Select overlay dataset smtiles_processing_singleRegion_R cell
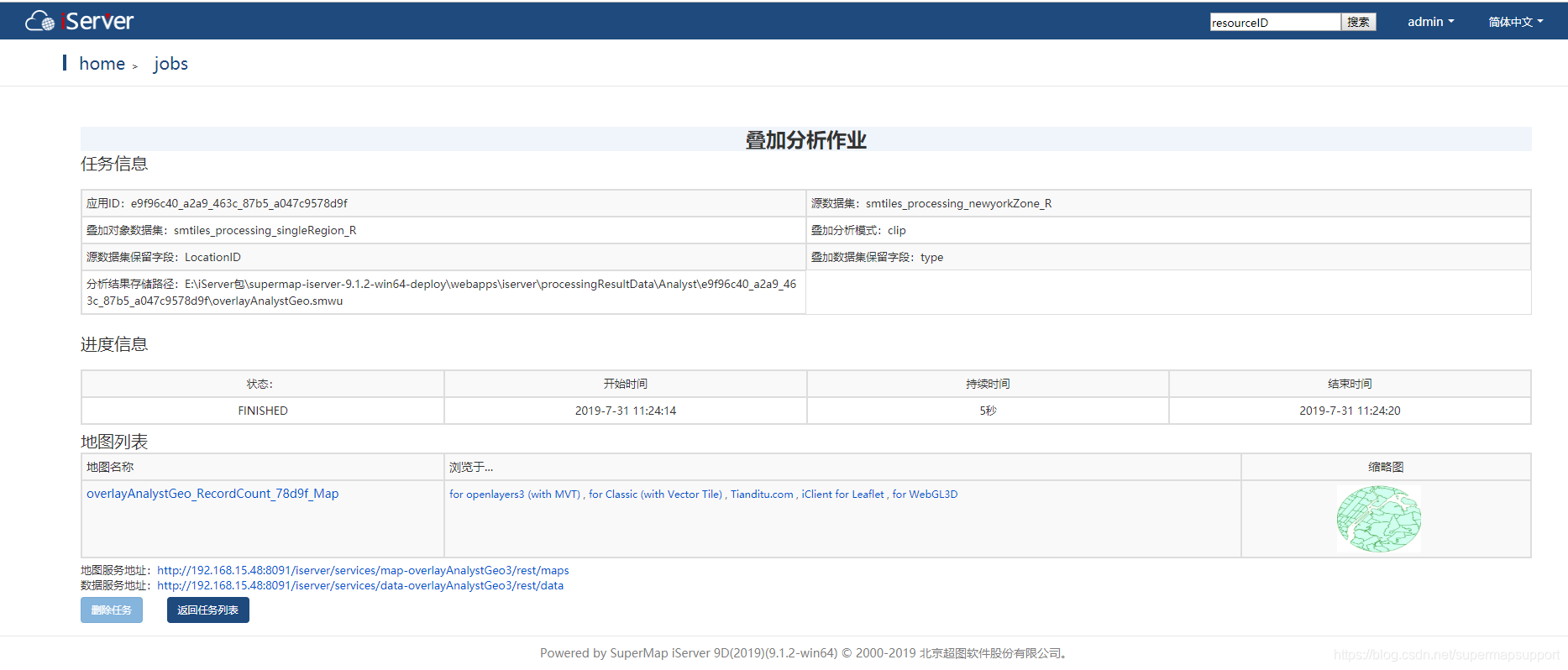This screenshot has height=670, width=1568. 443,230
